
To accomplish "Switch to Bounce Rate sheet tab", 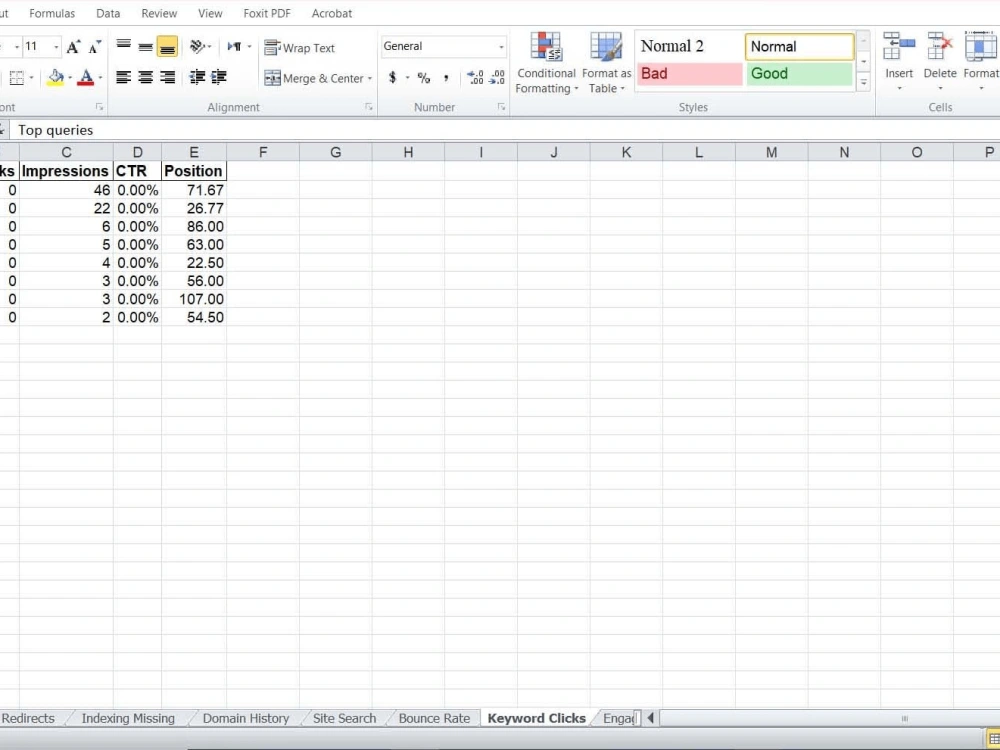I will point(434,718).
